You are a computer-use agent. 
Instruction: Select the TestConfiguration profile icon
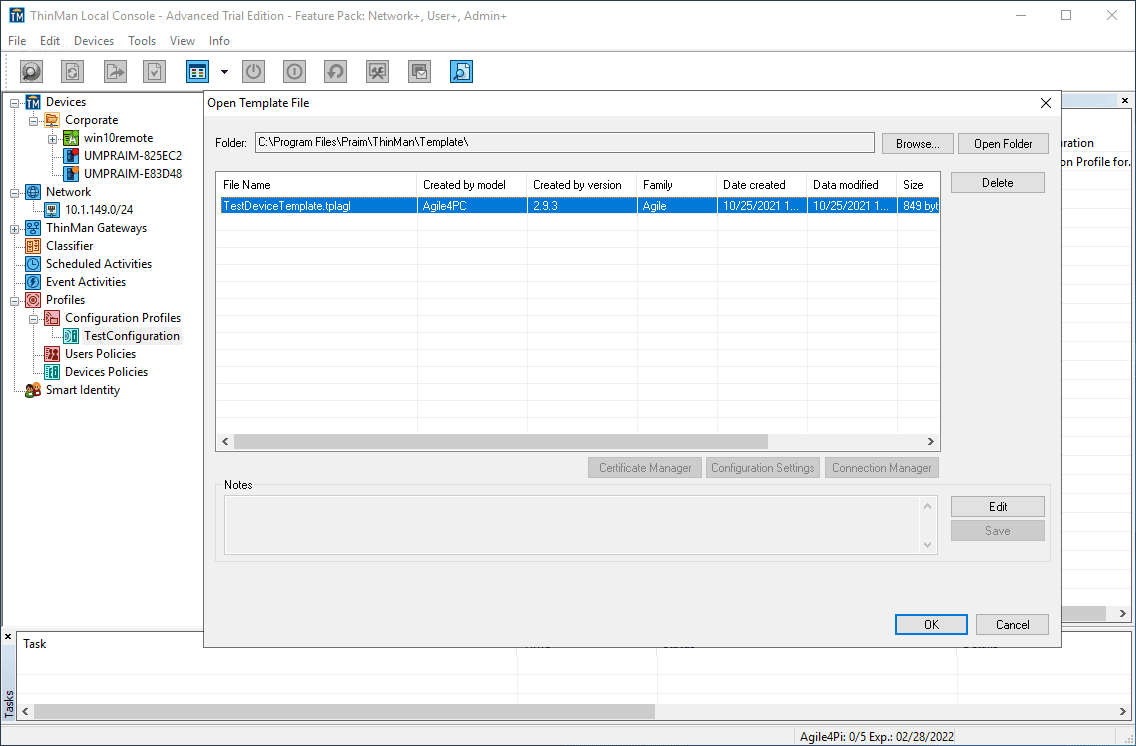click(x=71, y=336)
